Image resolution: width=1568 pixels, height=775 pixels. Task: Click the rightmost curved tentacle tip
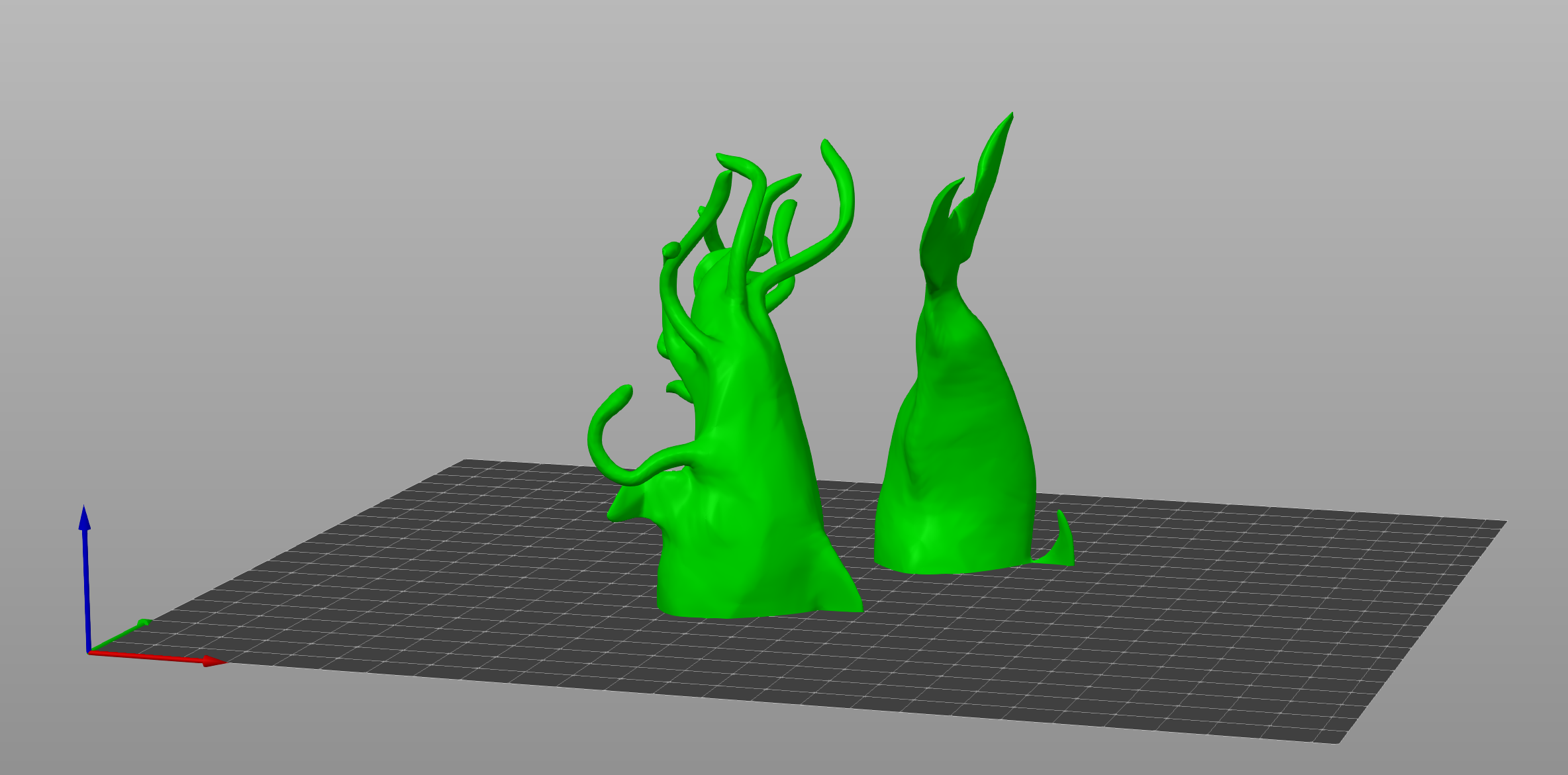[827, 149]
